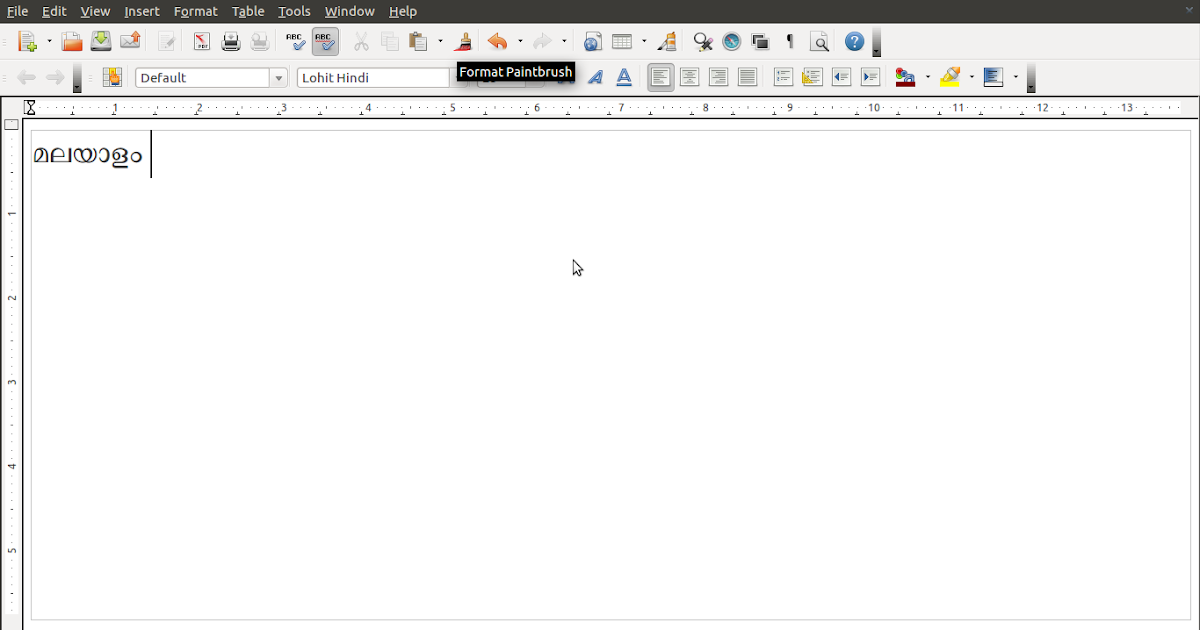Click the Insert Table grid icon
The image size is (1200, 630).
tap(622, 42)
